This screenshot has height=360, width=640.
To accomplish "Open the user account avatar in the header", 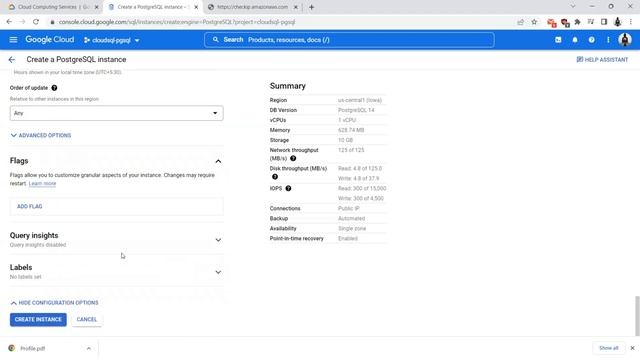I will [x=625, y=40].
